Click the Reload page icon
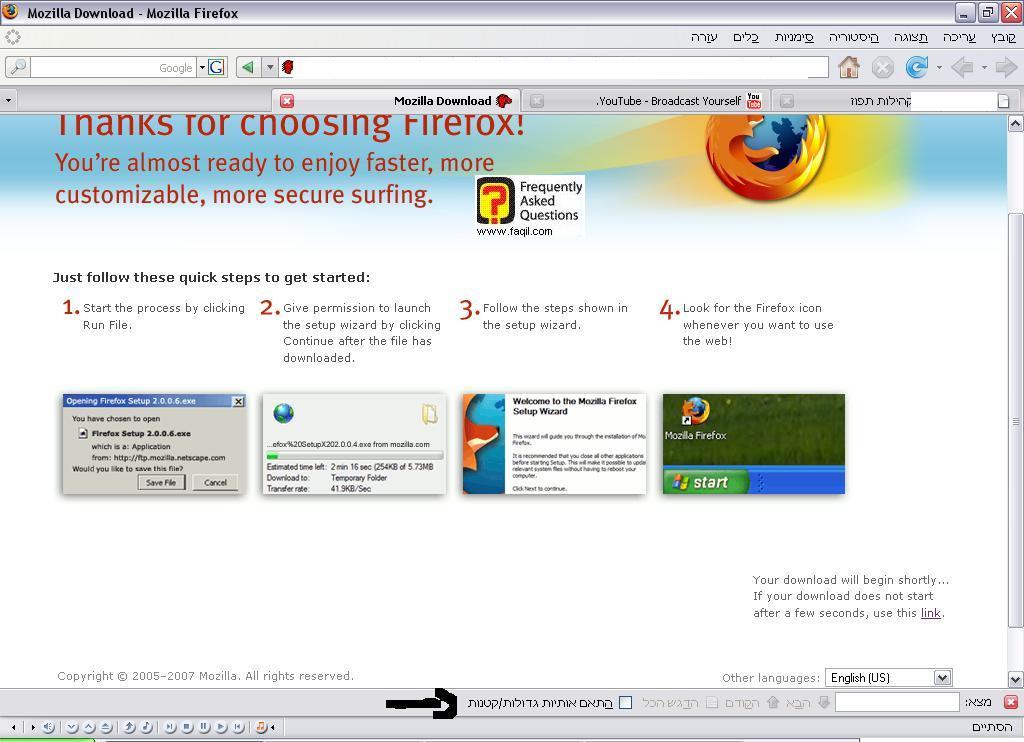Image resolution: width=1024 pixels, height=742 pixels. pos(916,67)
